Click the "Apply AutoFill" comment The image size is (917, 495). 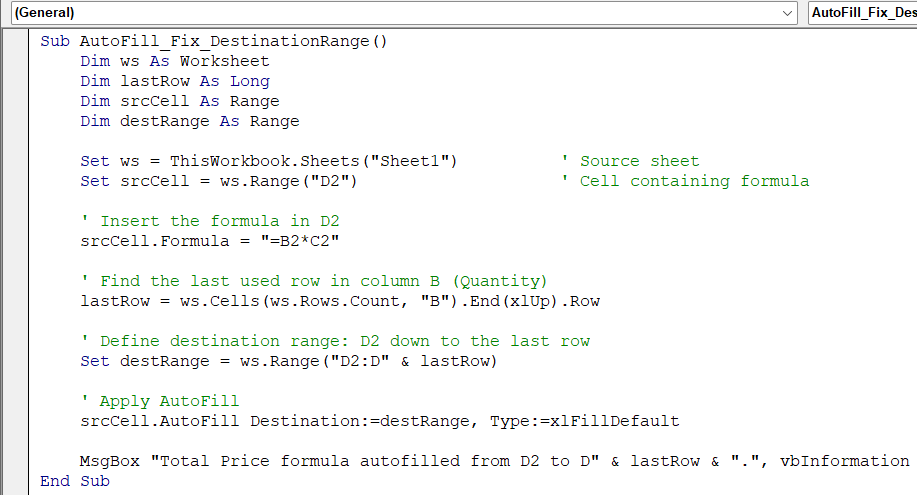169,402
